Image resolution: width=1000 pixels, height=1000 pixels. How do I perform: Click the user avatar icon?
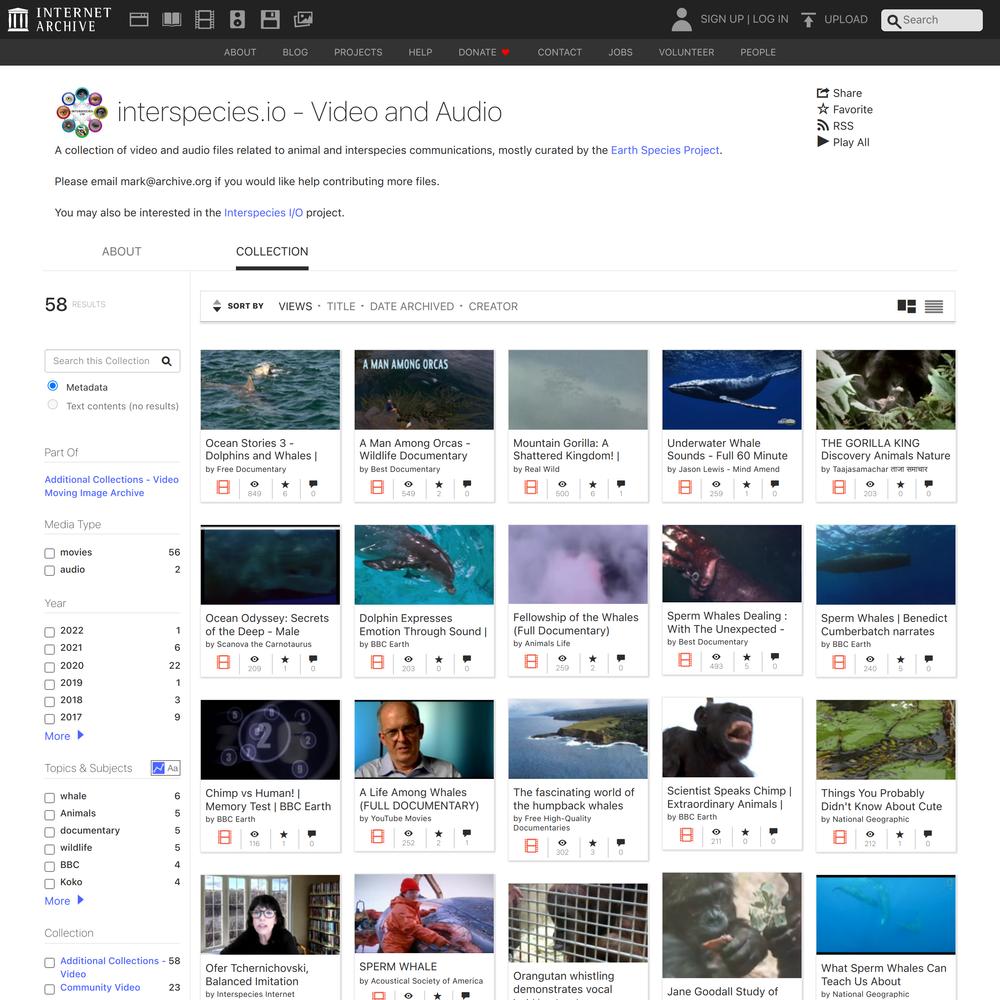(681, 20)
